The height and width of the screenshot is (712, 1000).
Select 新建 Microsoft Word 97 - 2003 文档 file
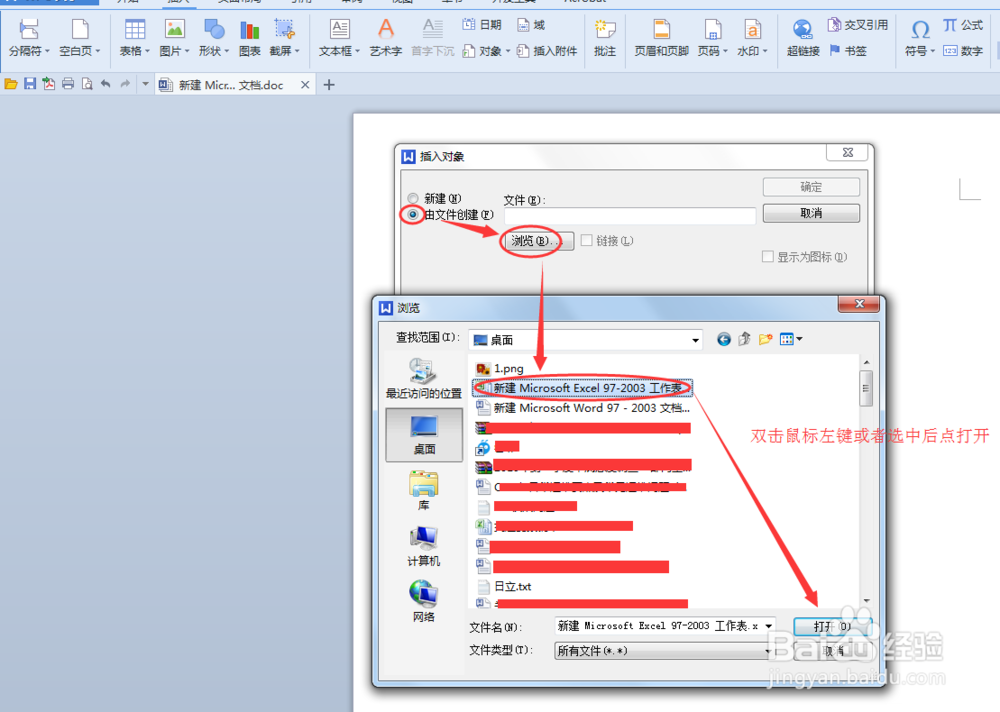point(583,408)
